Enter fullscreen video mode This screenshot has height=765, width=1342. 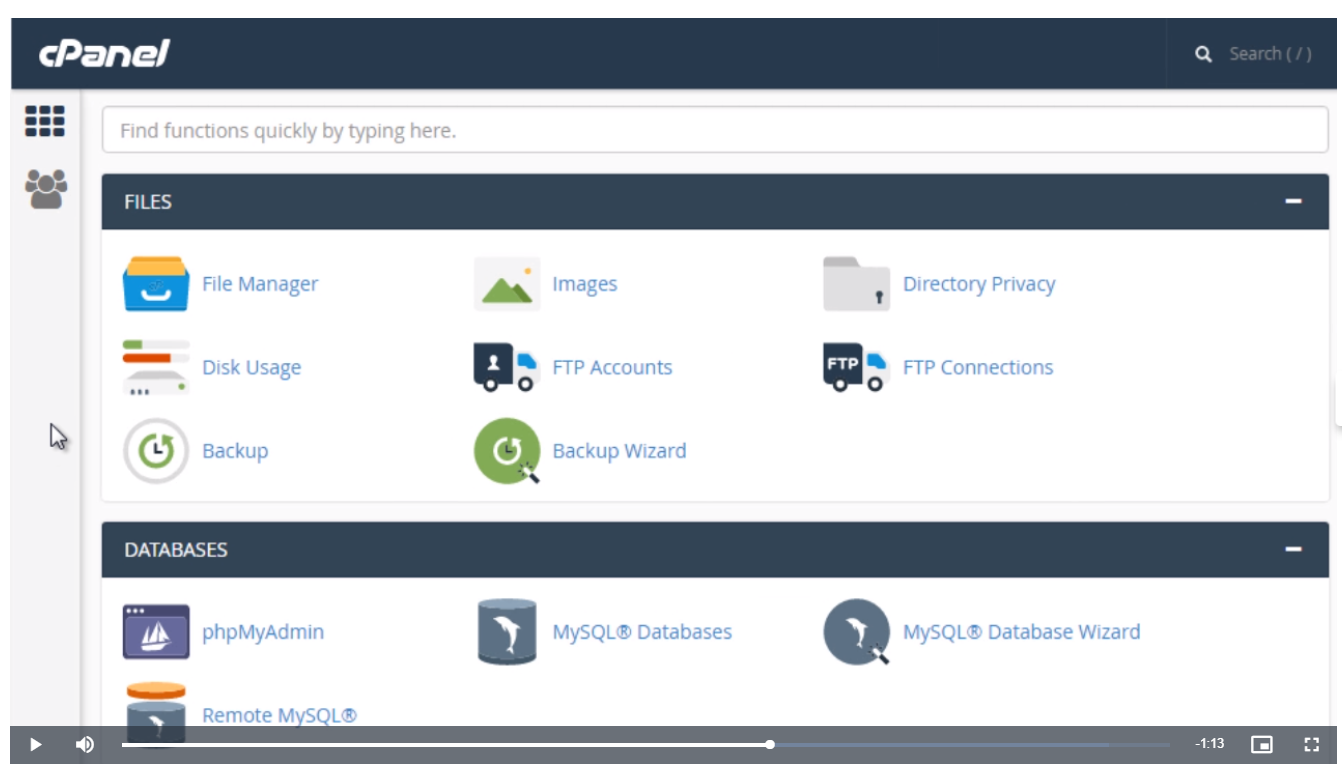(1313, 744)
